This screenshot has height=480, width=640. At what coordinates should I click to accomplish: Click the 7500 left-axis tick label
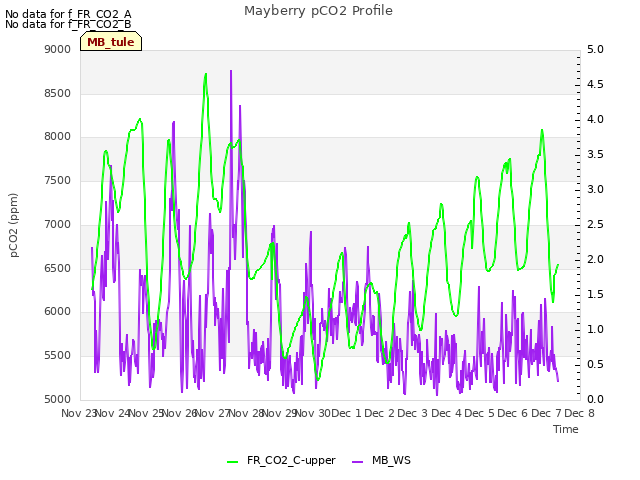click(x=58, y=180)
